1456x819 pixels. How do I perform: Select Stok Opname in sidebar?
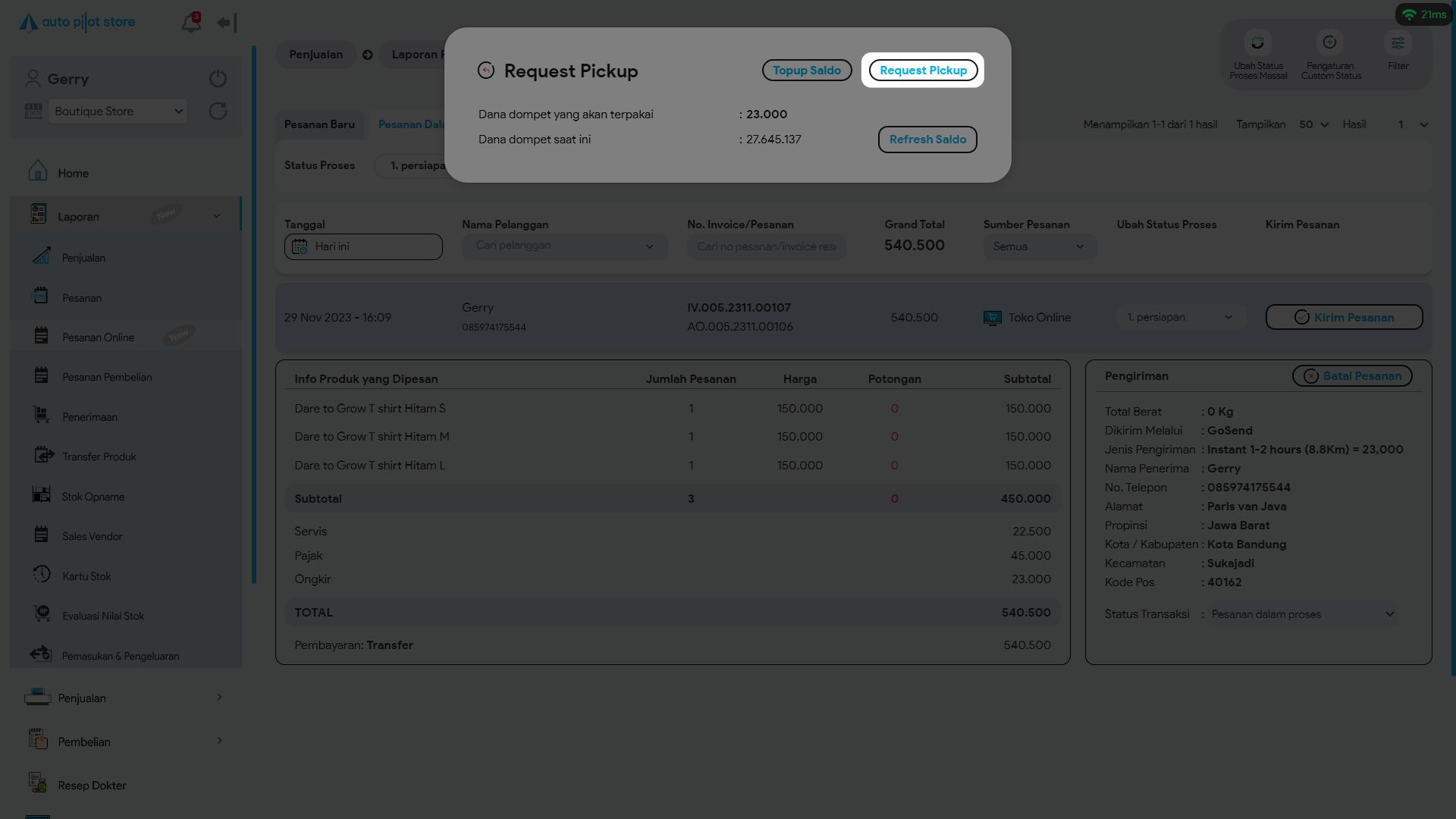[93, 497]
